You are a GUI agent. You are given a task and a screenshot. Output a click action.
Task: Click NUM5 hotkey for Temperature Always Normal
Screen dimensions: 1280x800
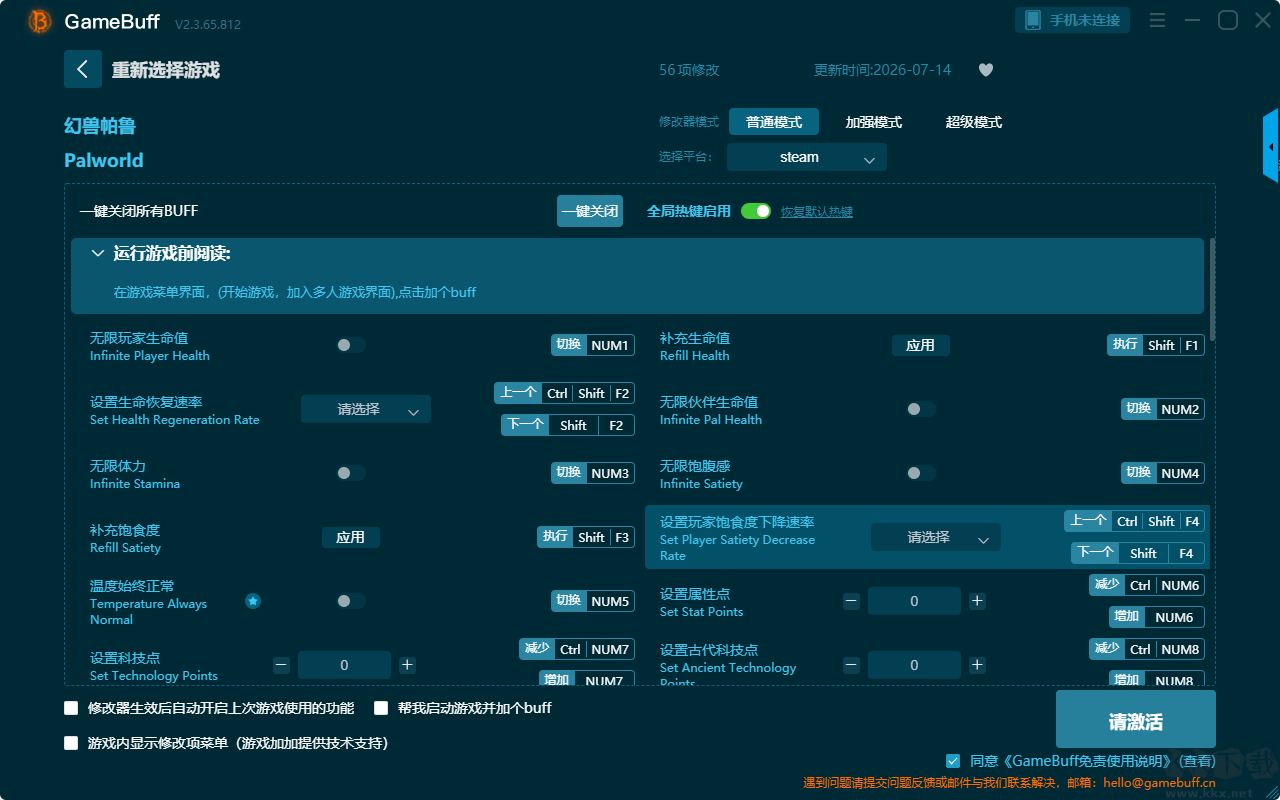point(593,601)
